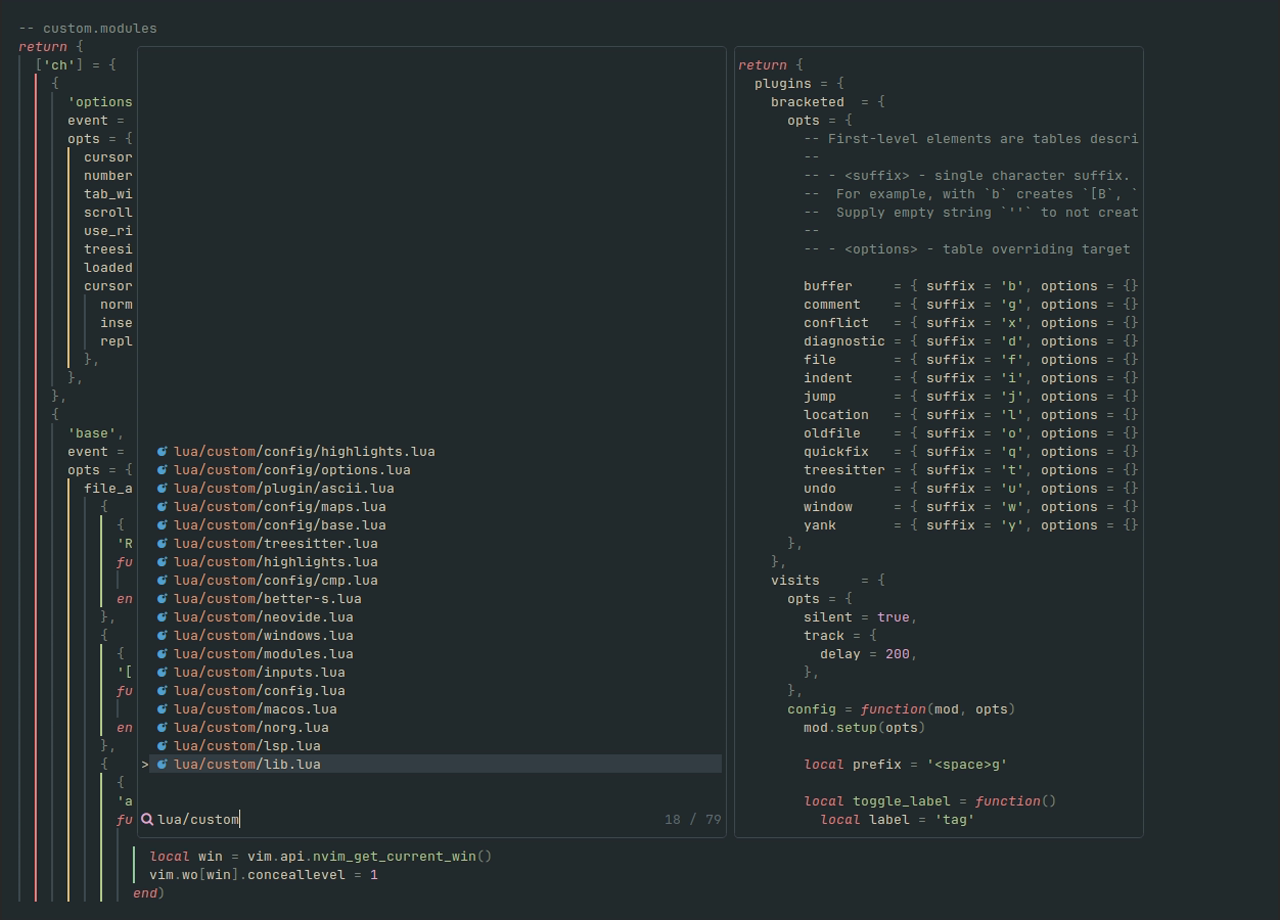Click Lua icon beside lua/custom/highlights.lua
Viewport: 1280px width, 920px height.
click(162, 562)
